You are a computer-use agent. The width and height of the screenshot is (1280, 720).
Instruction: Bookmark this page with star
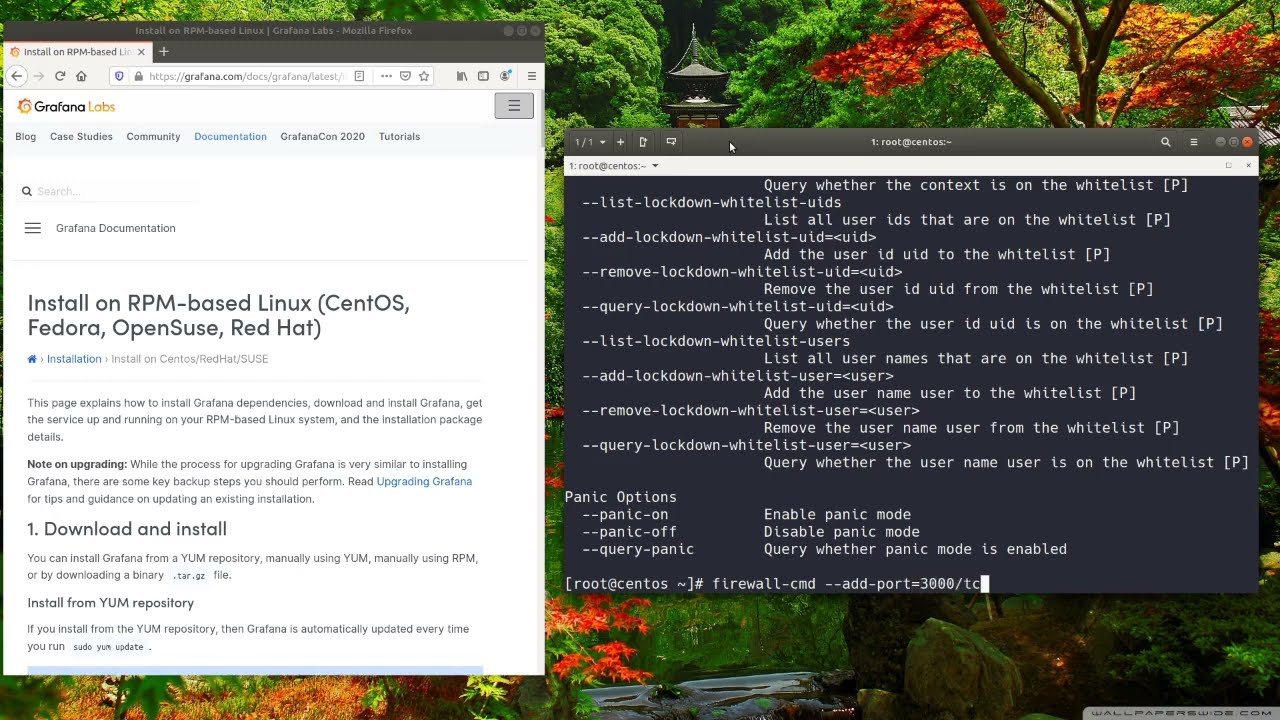click(x=424, y=76)
